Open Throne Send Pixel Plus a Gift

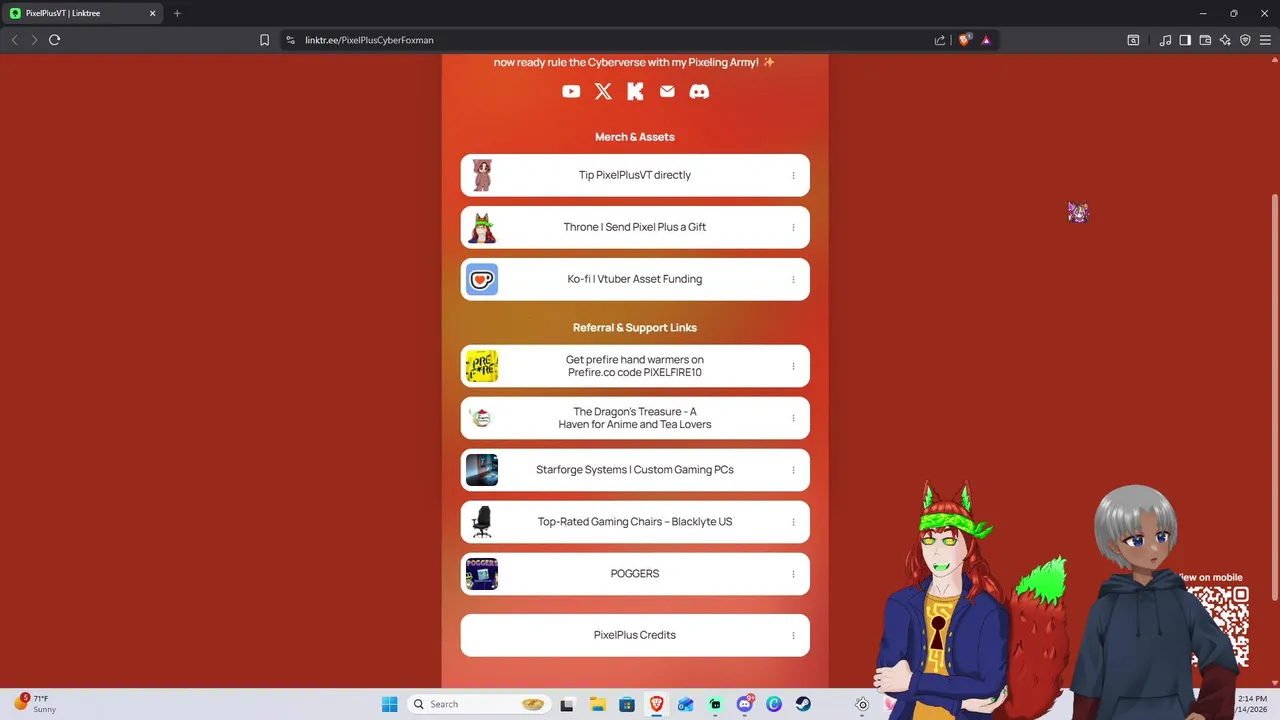point(635,227)
